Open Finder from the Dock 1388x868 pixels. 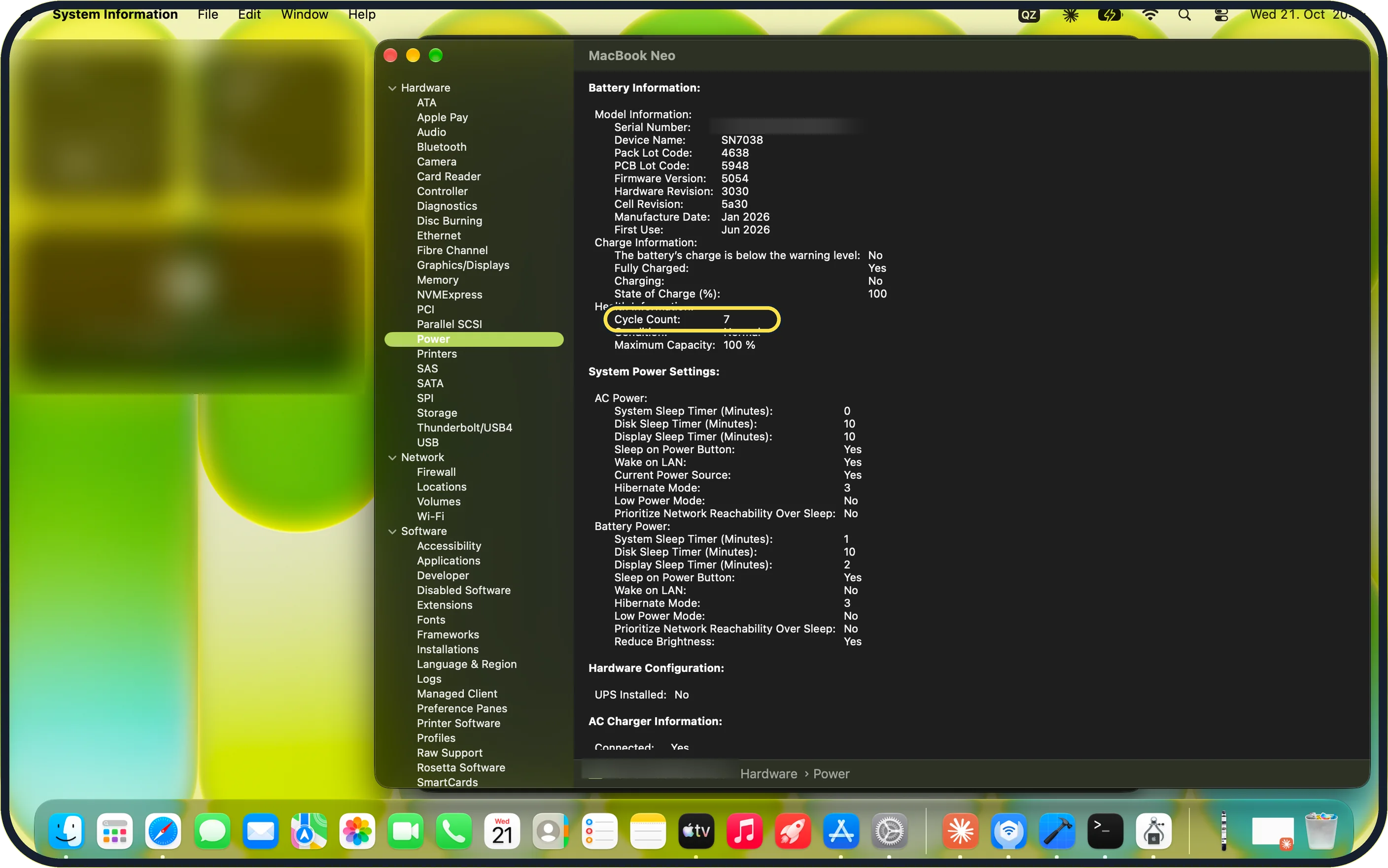(66, 831)
